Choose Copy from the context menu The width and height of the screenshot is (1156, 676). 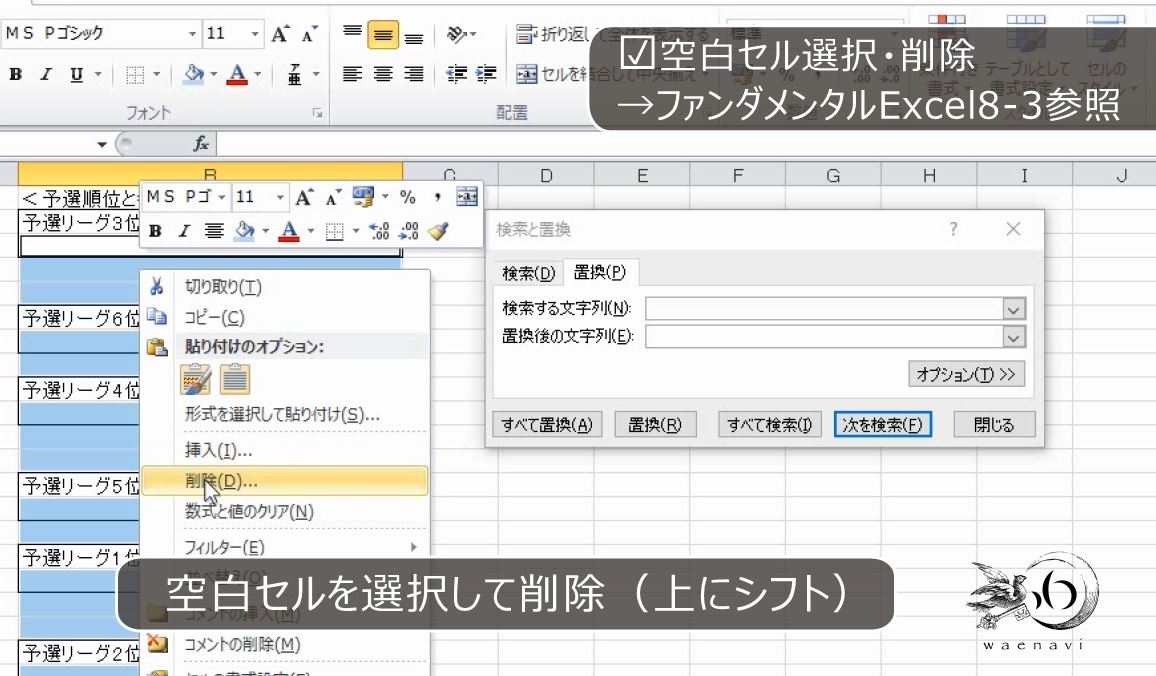tap(285, 318)
